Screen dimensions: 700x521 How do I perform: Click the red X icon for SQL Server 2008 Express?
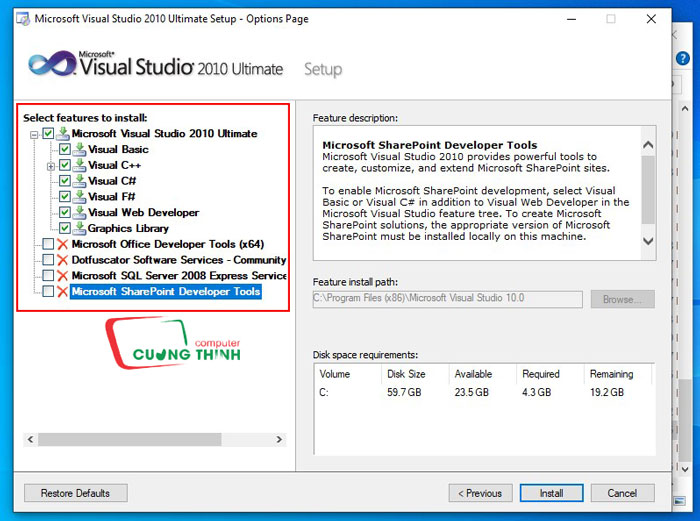click(x=62, y=275)
